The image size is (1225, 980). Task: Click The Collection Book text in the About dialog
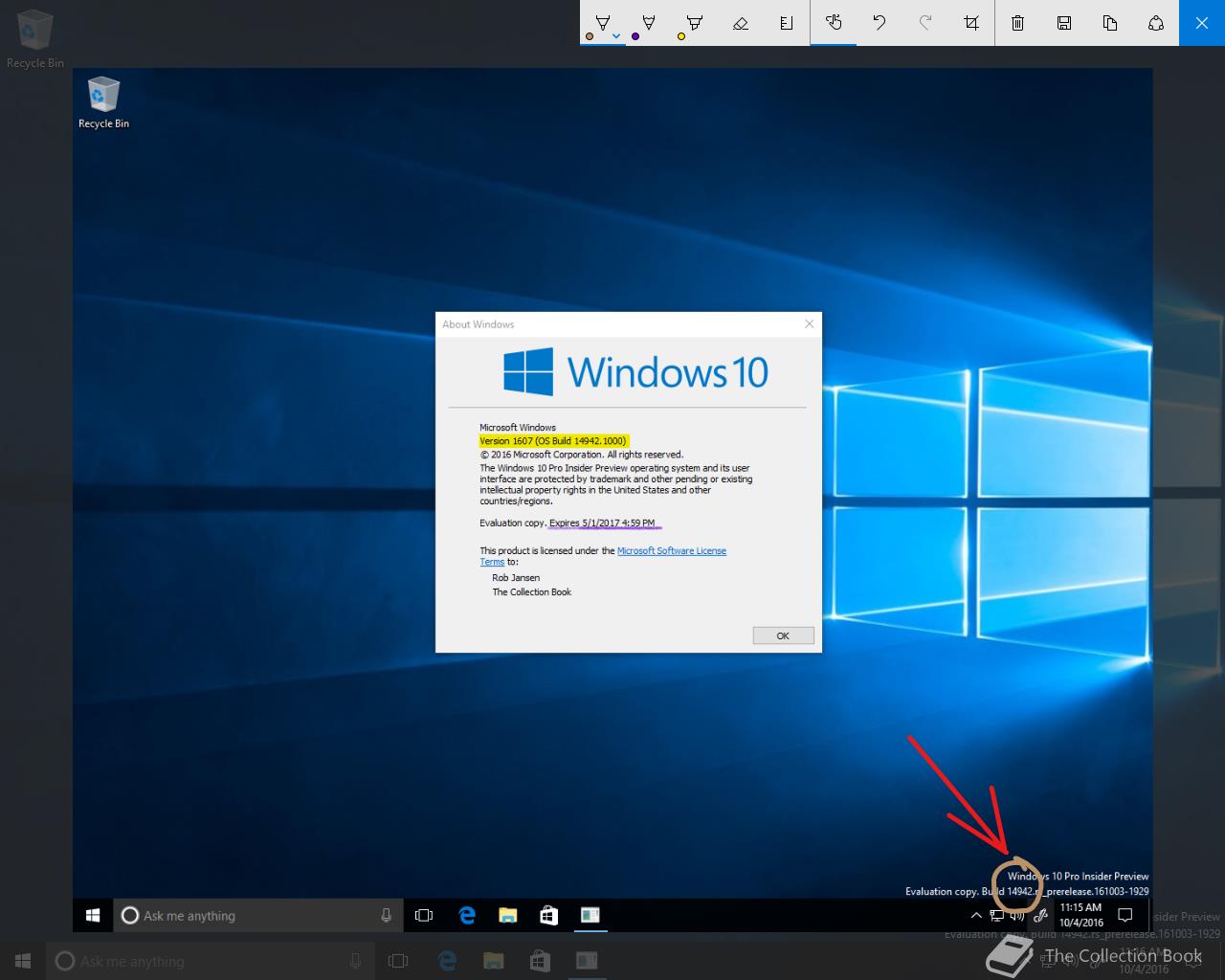[x=531, y=592]
